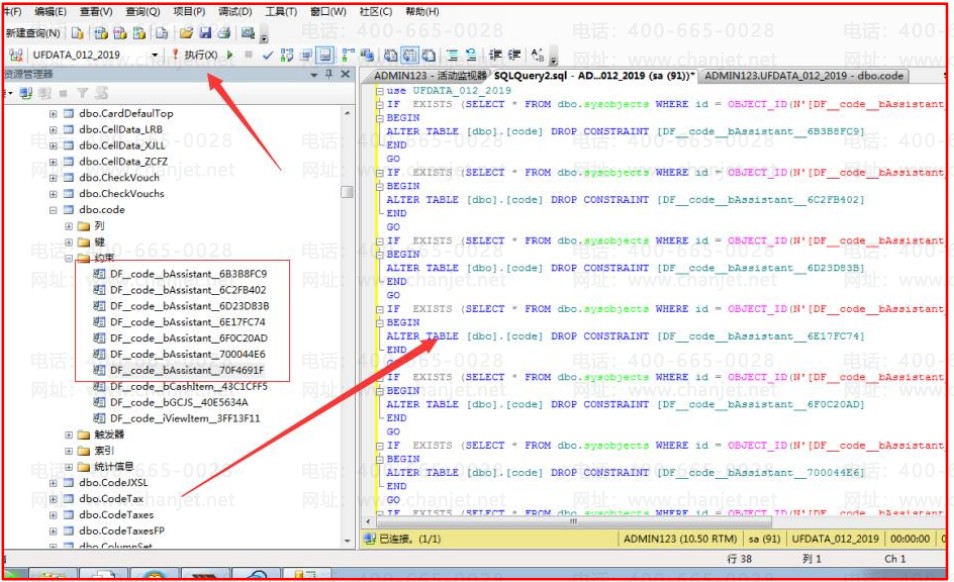Switch to ADMIN123.UFDATA_012_2019 dbo.code tab
Screen dimensions: 954x582
coord(804,75)
